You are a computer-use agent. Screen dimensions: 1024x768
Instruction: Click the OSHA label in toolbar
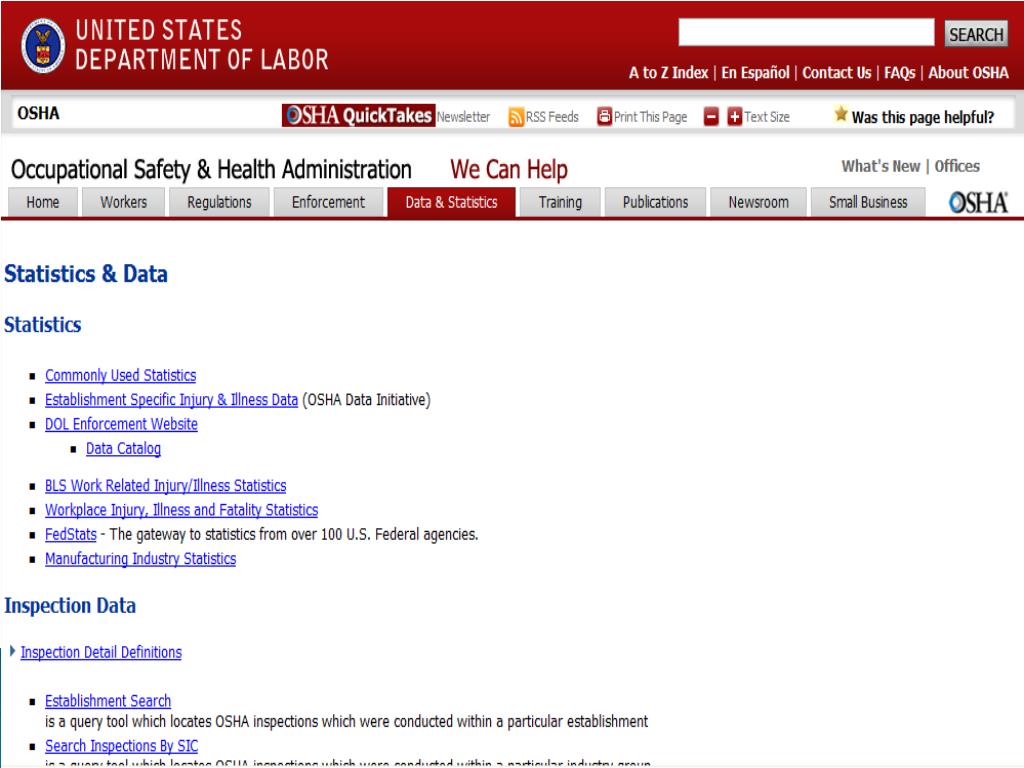pos(39,114)
